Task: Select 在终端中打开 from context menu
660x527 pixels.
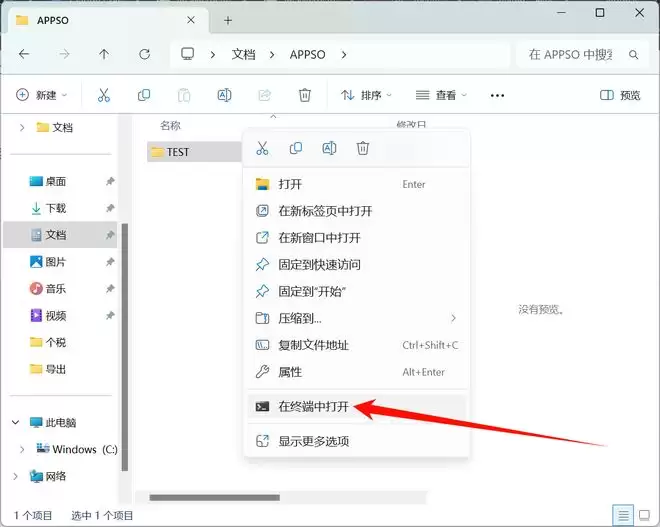Action: [313, 407]
